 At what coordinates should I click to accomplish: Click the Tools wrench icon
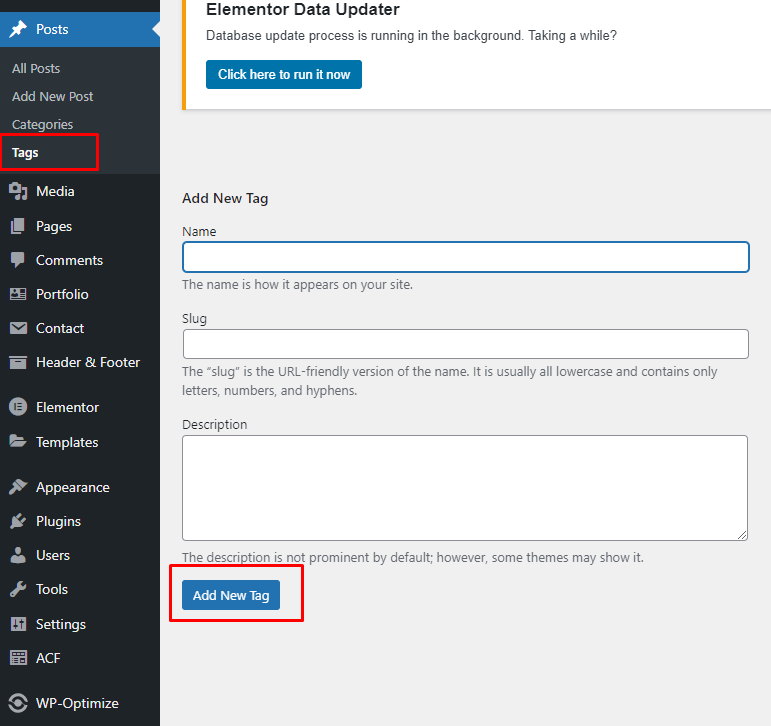point(18,589)
